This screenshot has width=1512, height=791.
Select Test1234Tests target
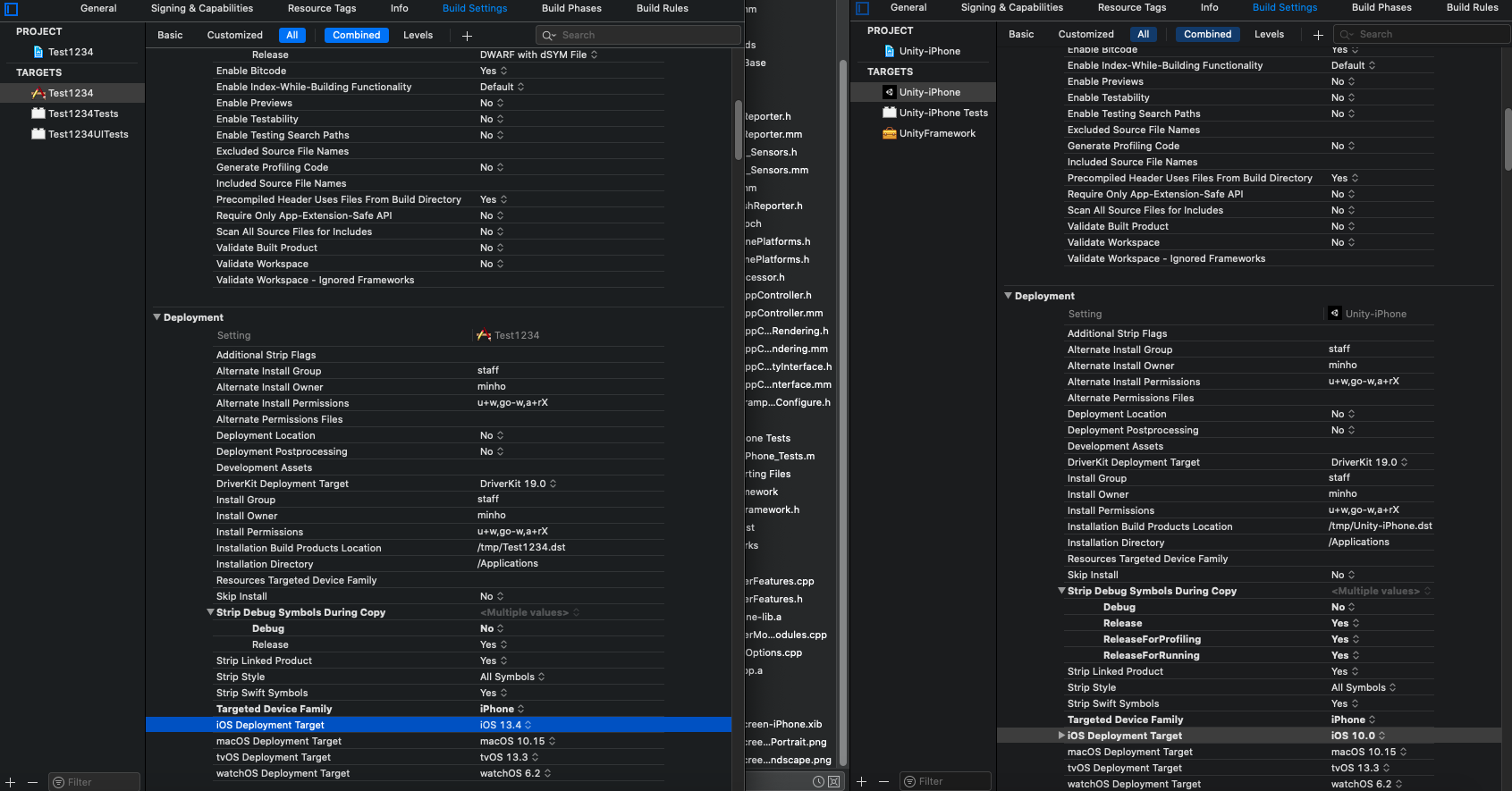[82, 114]
